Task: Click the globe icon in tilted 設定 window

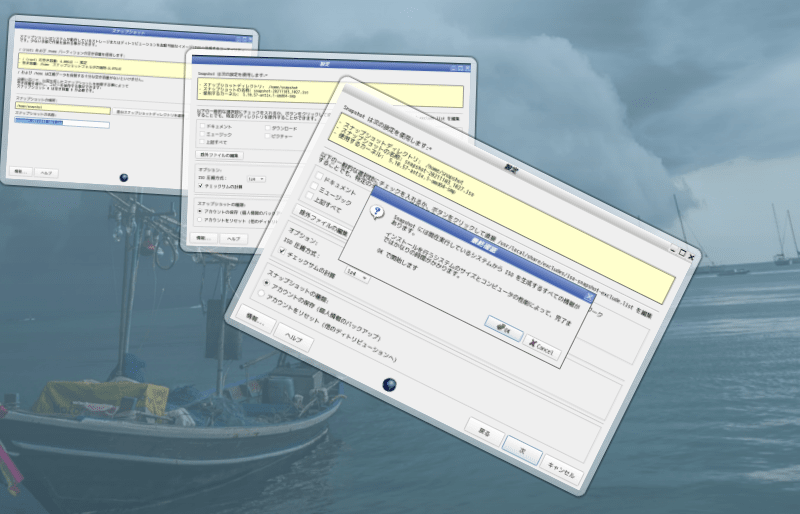Action: [x=389, y=384]
